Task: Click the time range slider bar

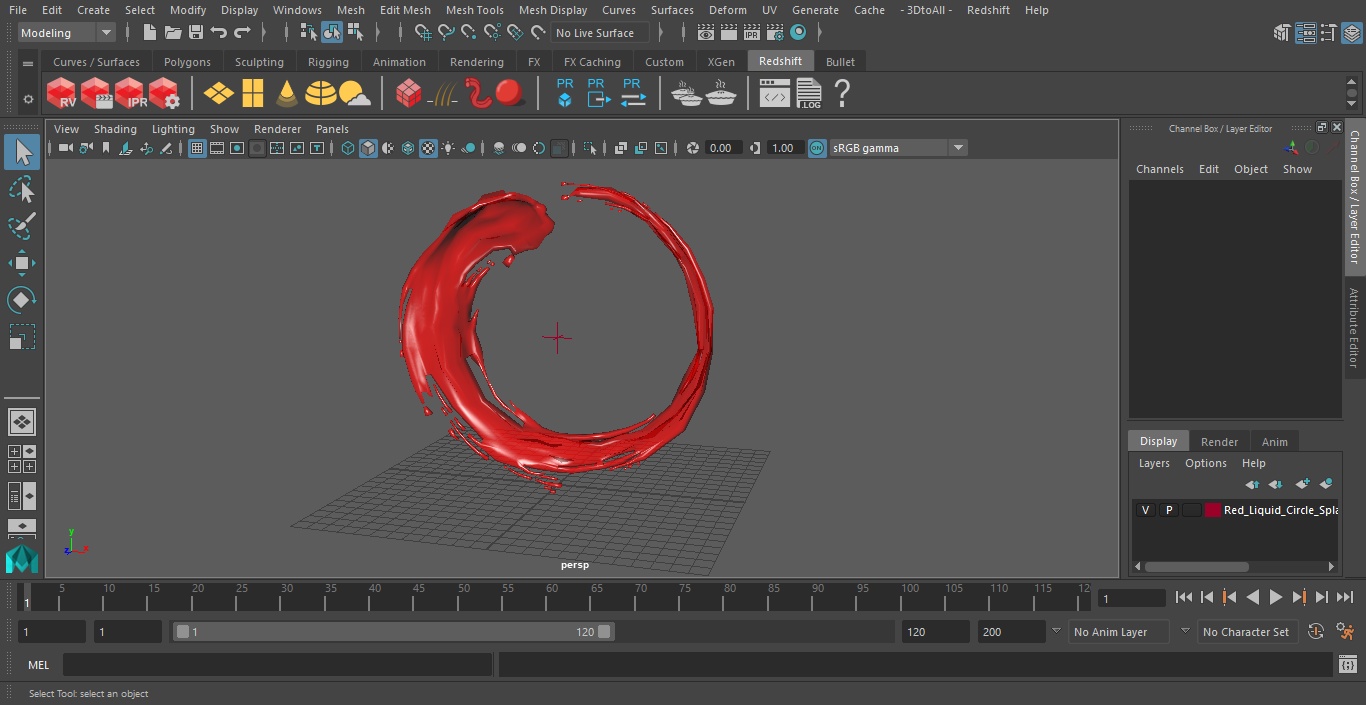Action: pos(393,632)
